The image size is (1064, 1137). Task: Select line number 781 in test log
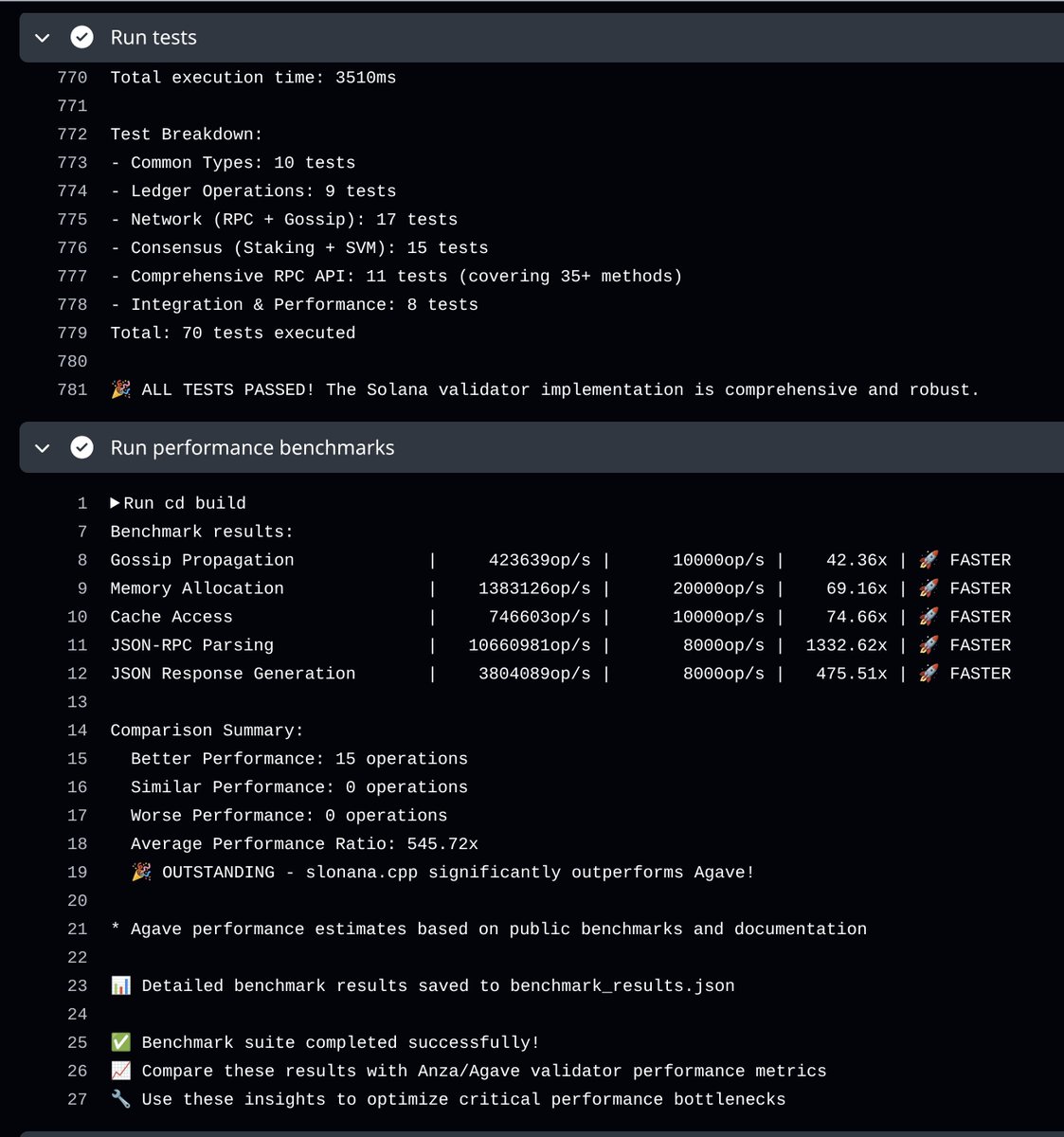[72, 389]
